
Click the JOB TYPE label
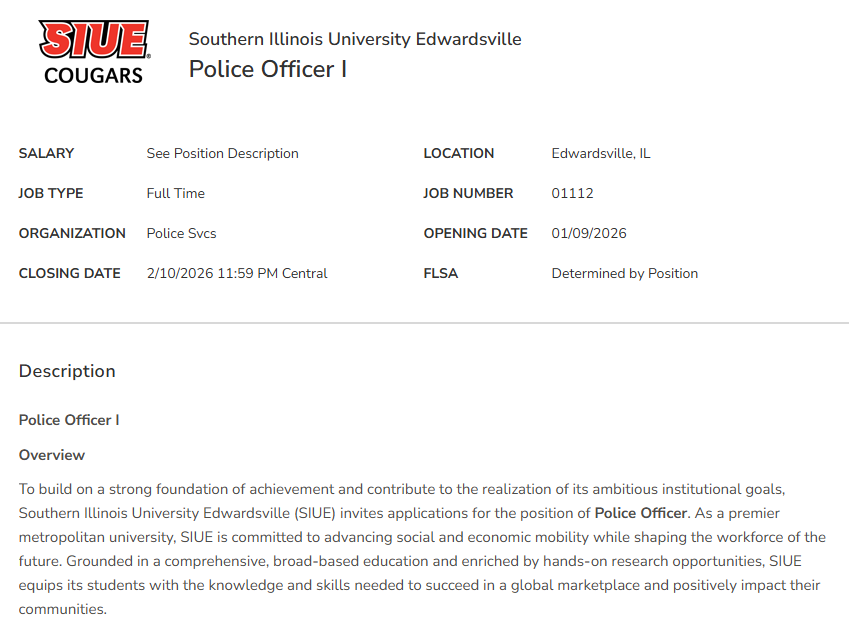point(51,193)
